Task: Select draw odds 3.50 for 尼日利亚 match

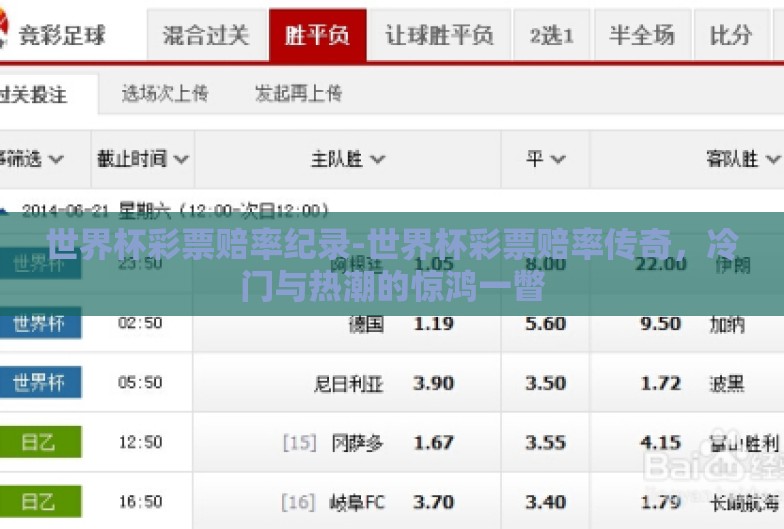Action: [546, 384]
